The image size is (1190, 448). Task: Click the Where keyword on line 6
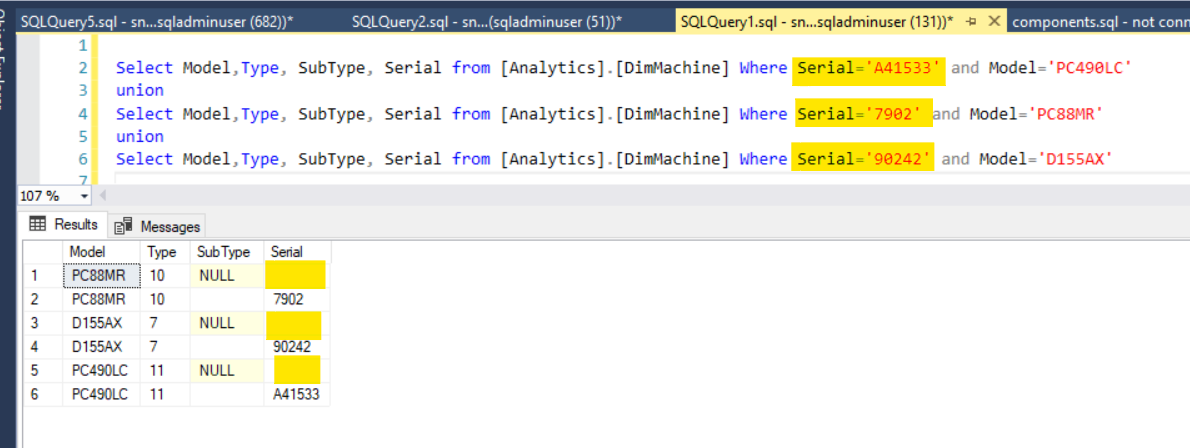tap(763, 159)
